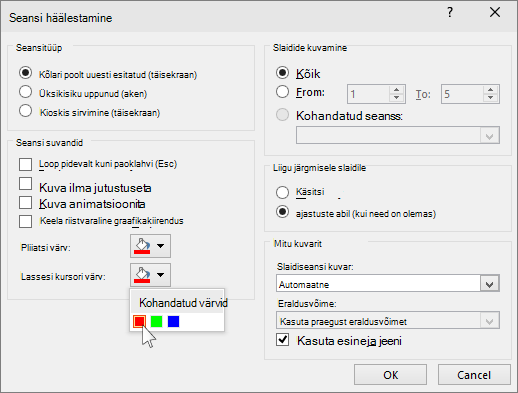Click the Kohandatud värvid header
Image resolution: width=518 pixels, height=393 pixels.
(183, 303)
